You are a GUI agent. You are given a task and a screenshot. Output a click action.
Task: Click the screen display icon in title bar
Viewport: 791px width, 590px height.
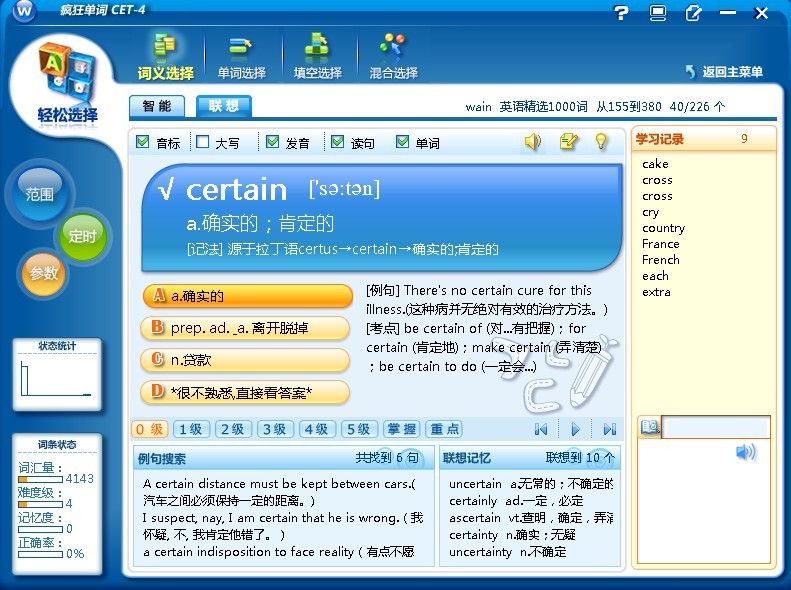657,13
